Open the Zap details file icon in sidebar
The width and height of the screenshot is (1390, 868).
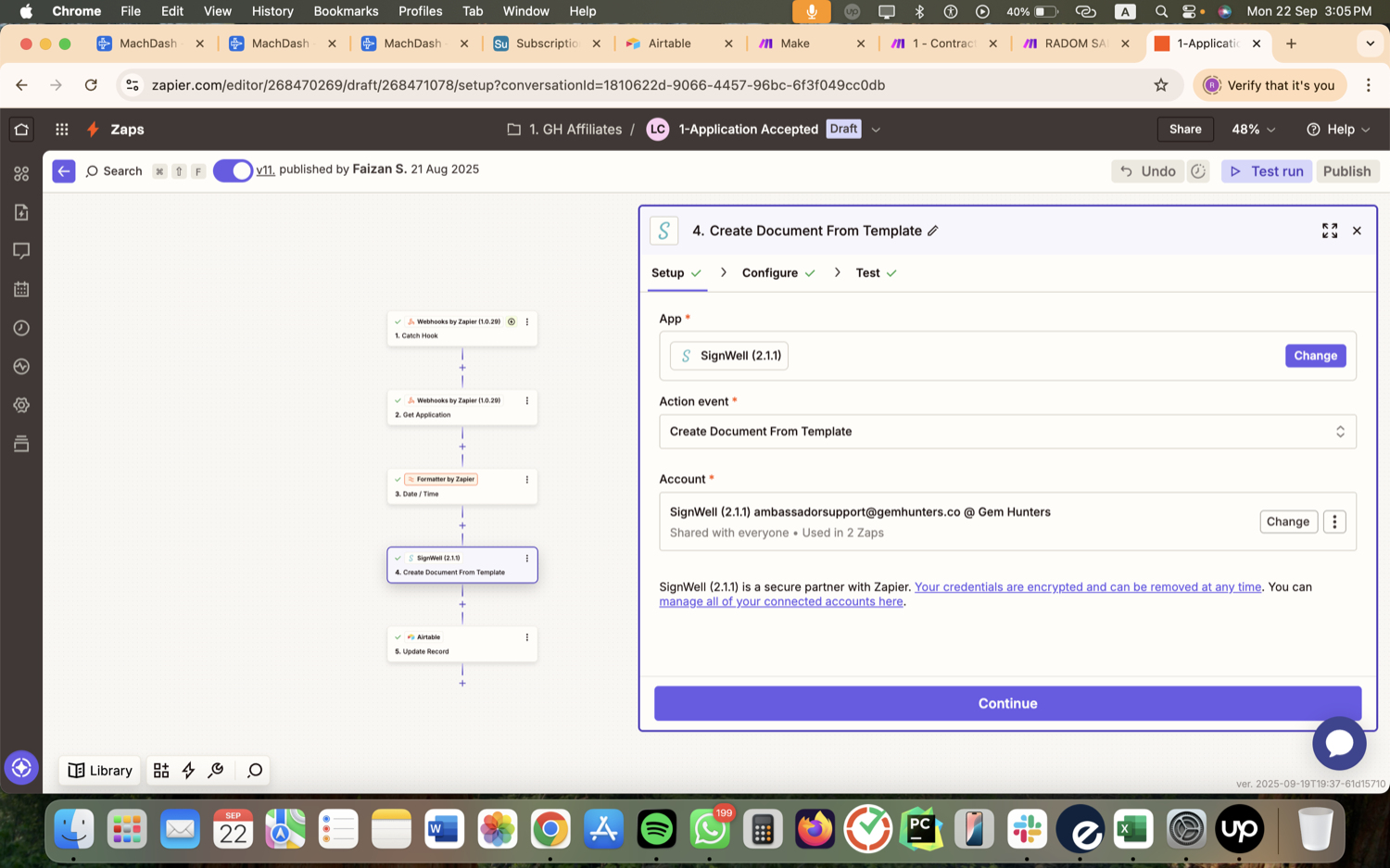coord(21,212)
